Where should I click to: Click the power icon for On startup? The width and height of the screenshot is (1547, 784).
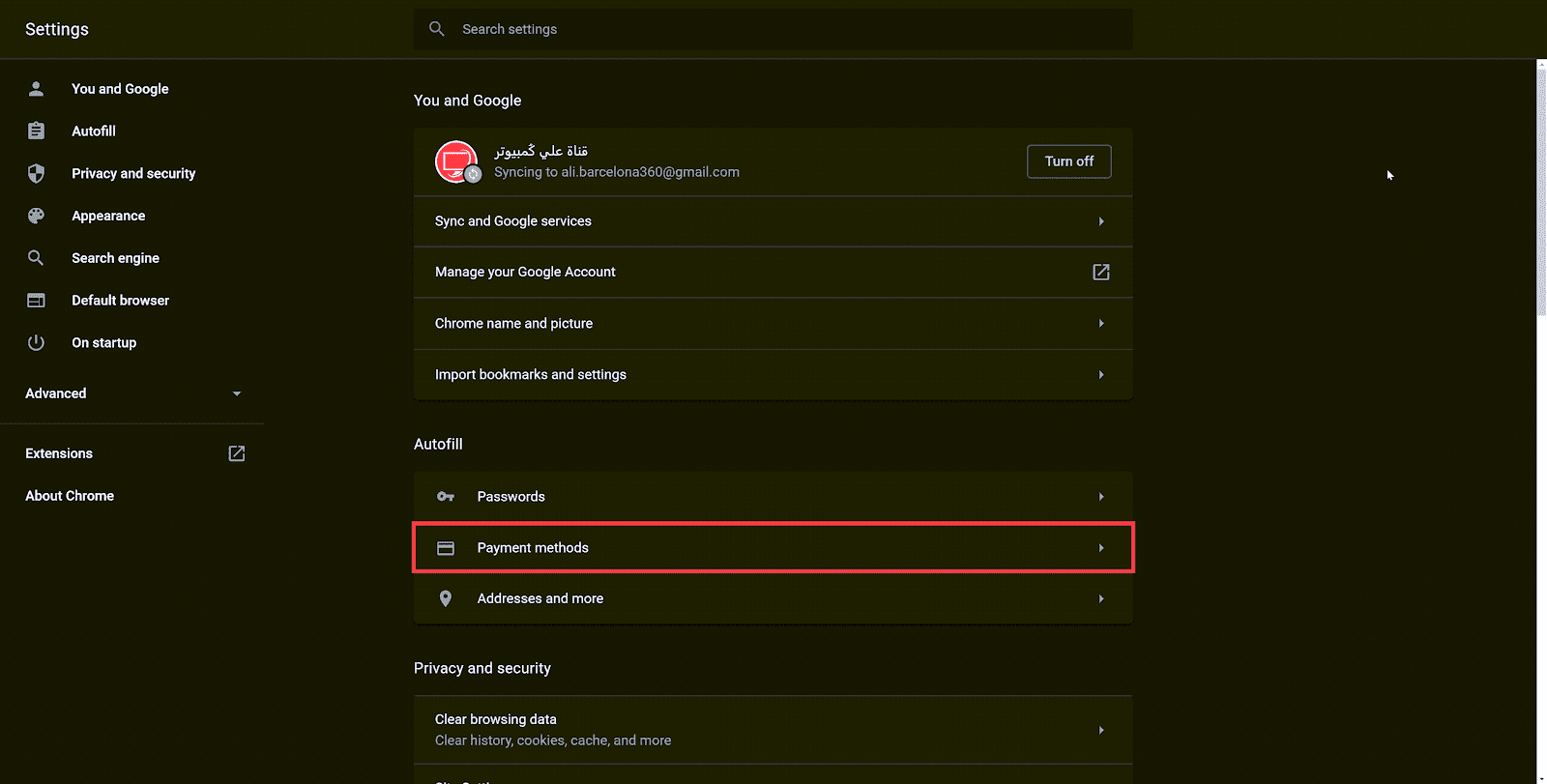(x=36, y=342)
